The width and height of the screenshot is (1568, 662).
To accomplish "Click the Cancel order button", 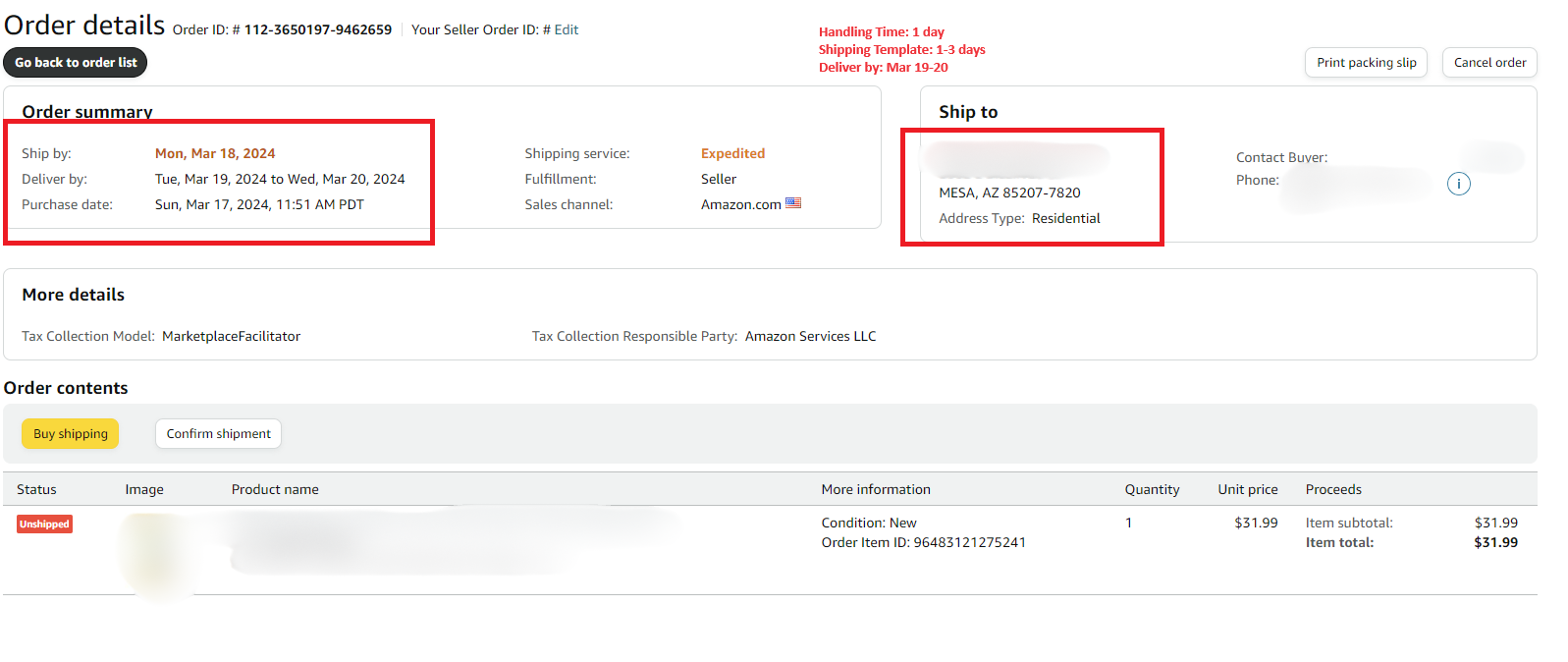I will coord(1489,63).
